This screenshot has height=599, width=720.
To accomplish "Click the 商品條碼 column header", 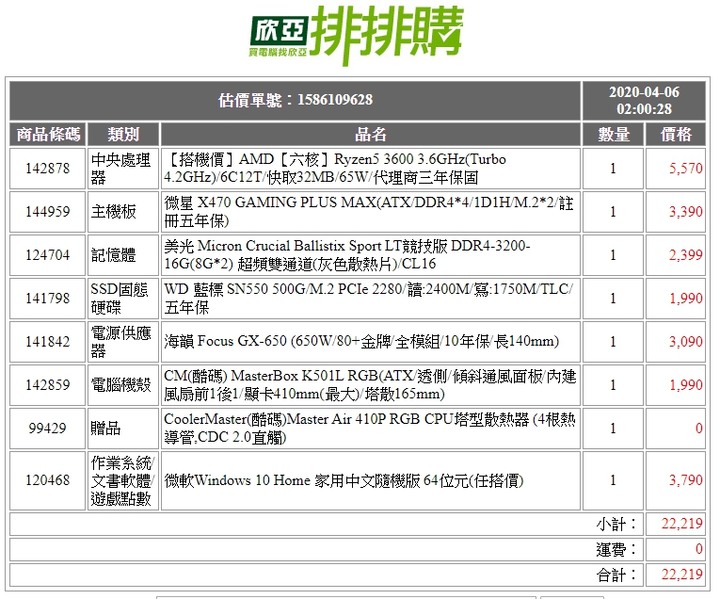I will pos(48,135).
